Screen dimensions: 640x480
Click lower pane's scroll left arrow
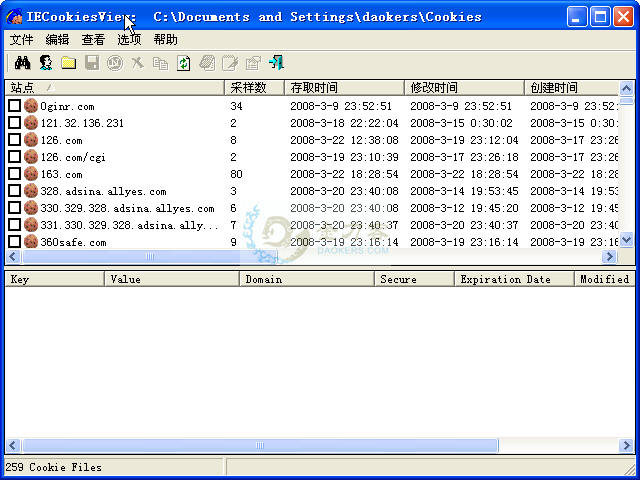[13, 445]
